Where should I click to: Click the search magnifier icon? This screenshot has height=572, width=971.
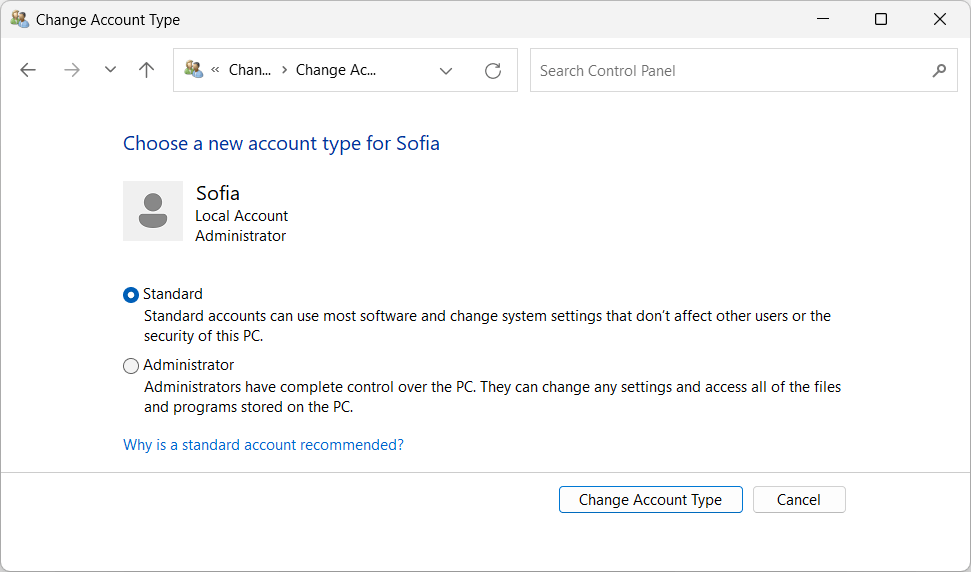point(938,71)
